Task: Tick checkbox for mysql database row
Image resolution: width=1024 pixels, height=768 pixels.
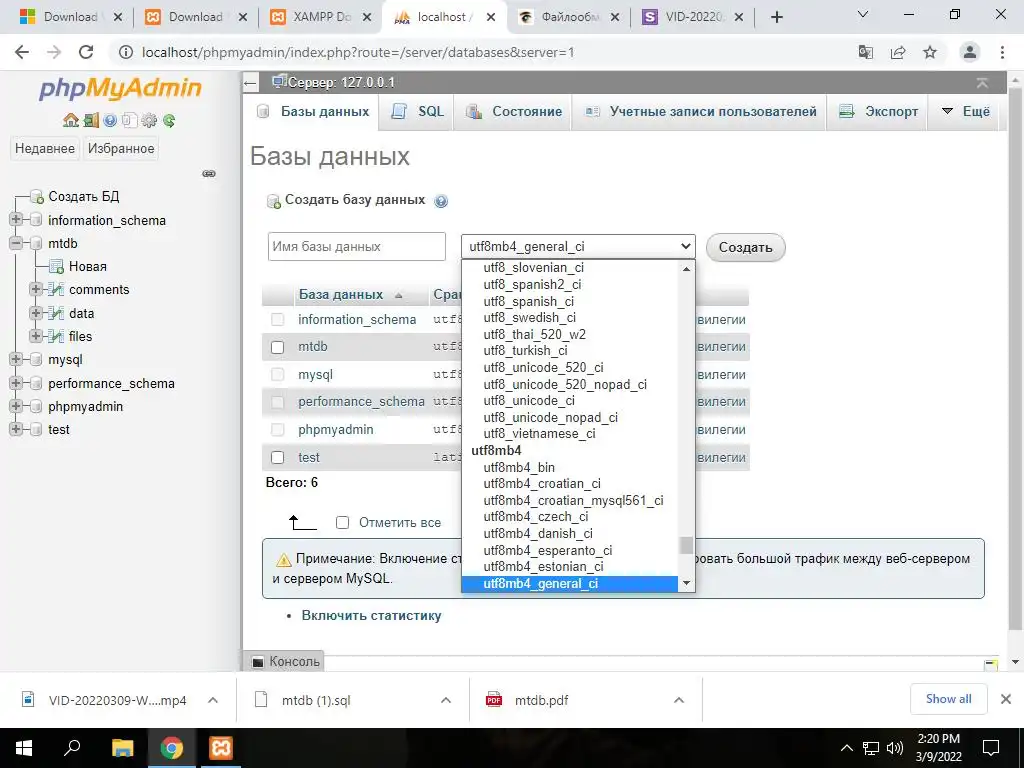Action: 278,375
